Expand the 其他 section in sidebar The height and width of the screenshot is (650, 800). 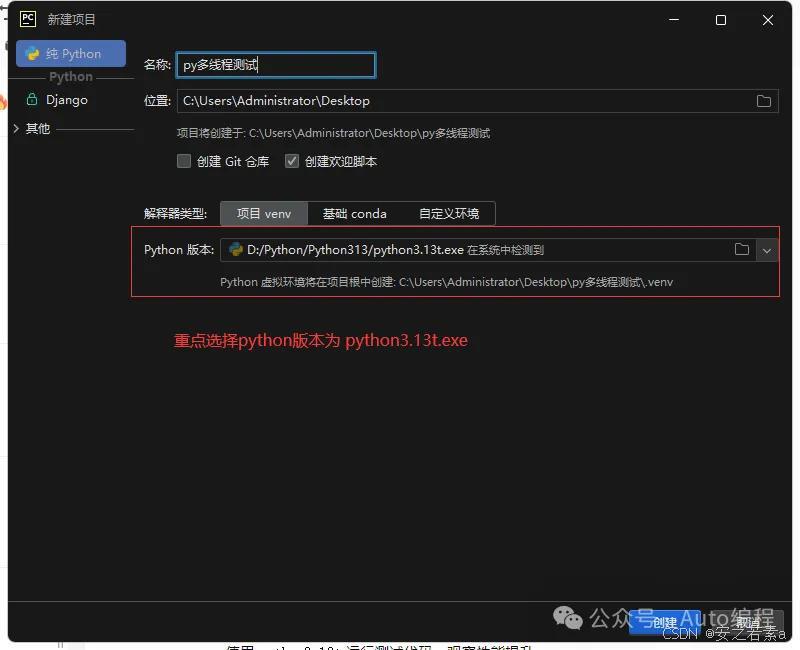[x=16, y=129]
